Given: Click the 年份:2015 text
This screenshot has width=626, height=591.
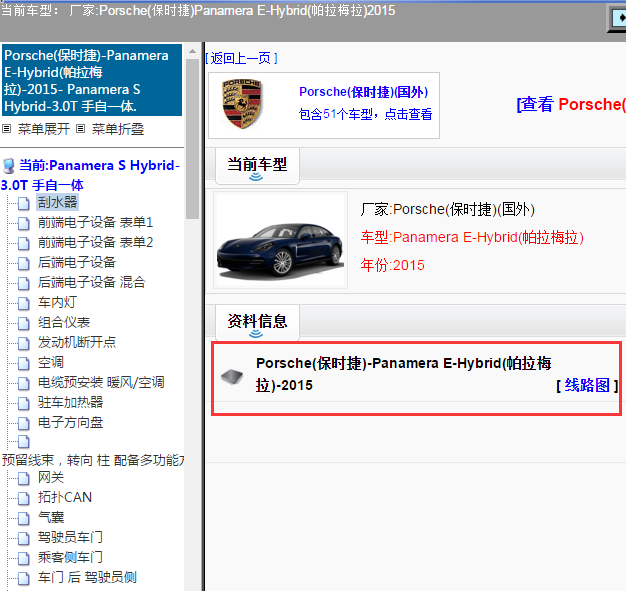Looking at the screenshot, I should (392, 265).
